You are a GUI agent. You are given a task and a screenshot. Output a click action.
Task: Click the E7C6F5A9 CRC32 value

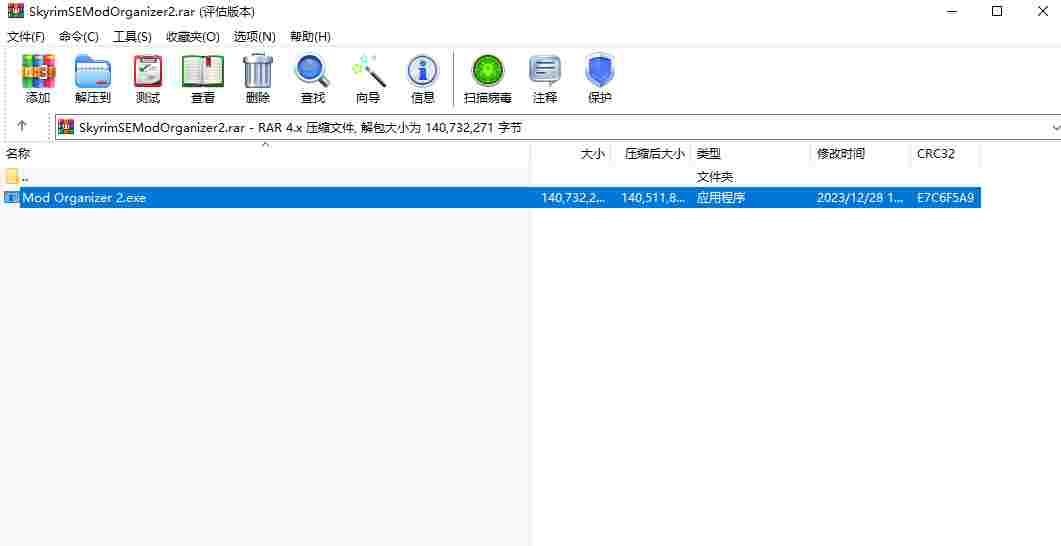[945, 198]
